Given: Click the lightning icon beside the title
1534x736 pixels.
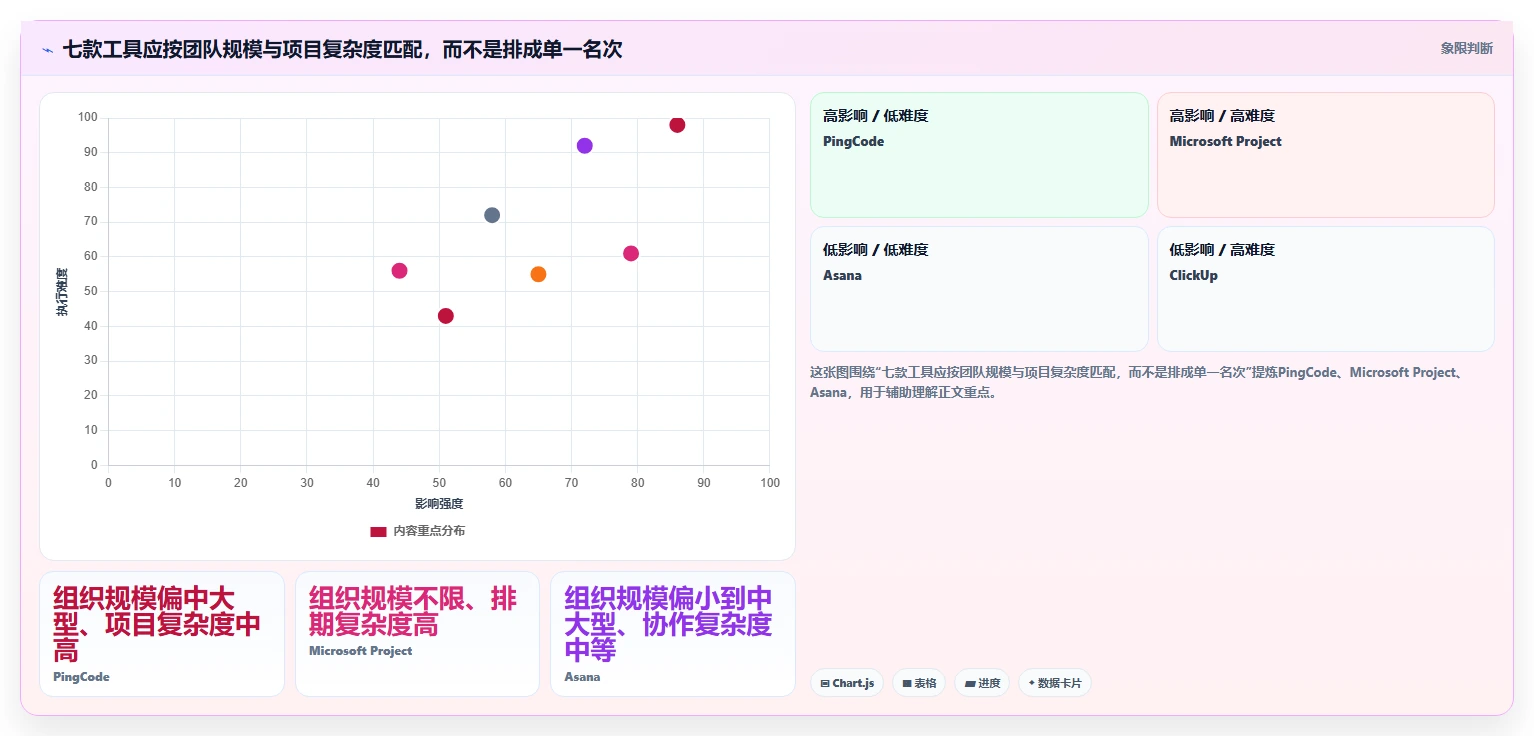Looking at the screenshot, I should coord(47,49).
